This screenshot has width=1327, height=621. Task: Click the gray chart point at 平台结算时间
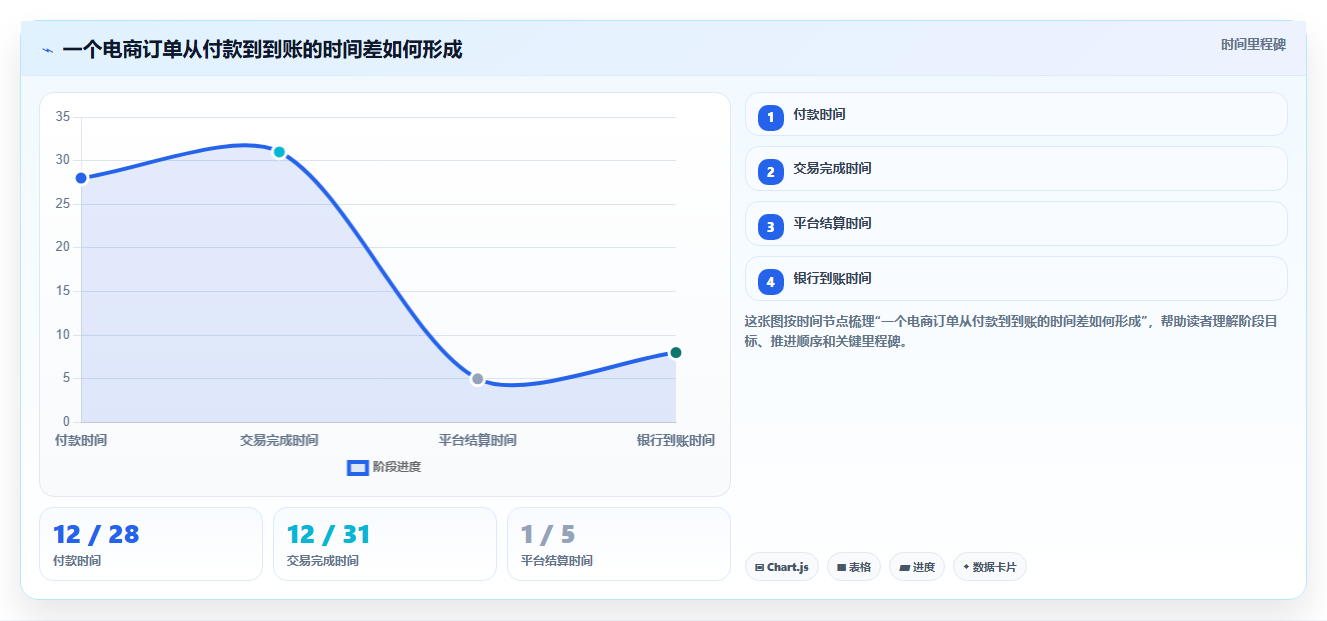[x=478, y=379]
